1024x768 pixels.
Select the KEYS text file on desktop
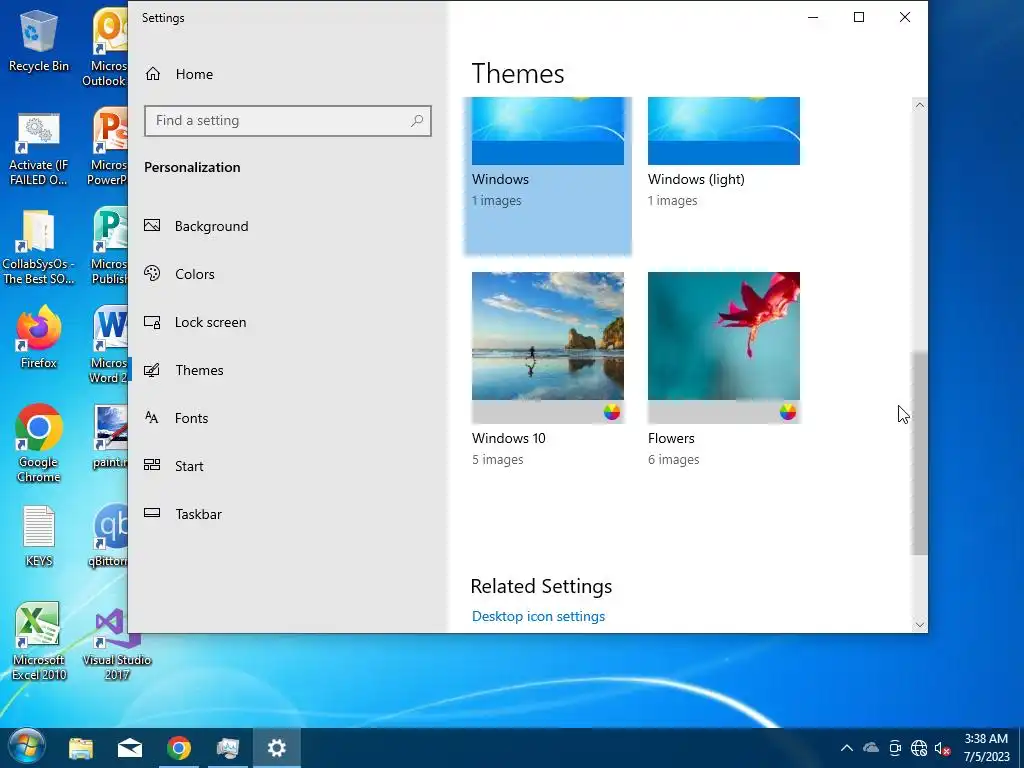(x=39, y=536)
